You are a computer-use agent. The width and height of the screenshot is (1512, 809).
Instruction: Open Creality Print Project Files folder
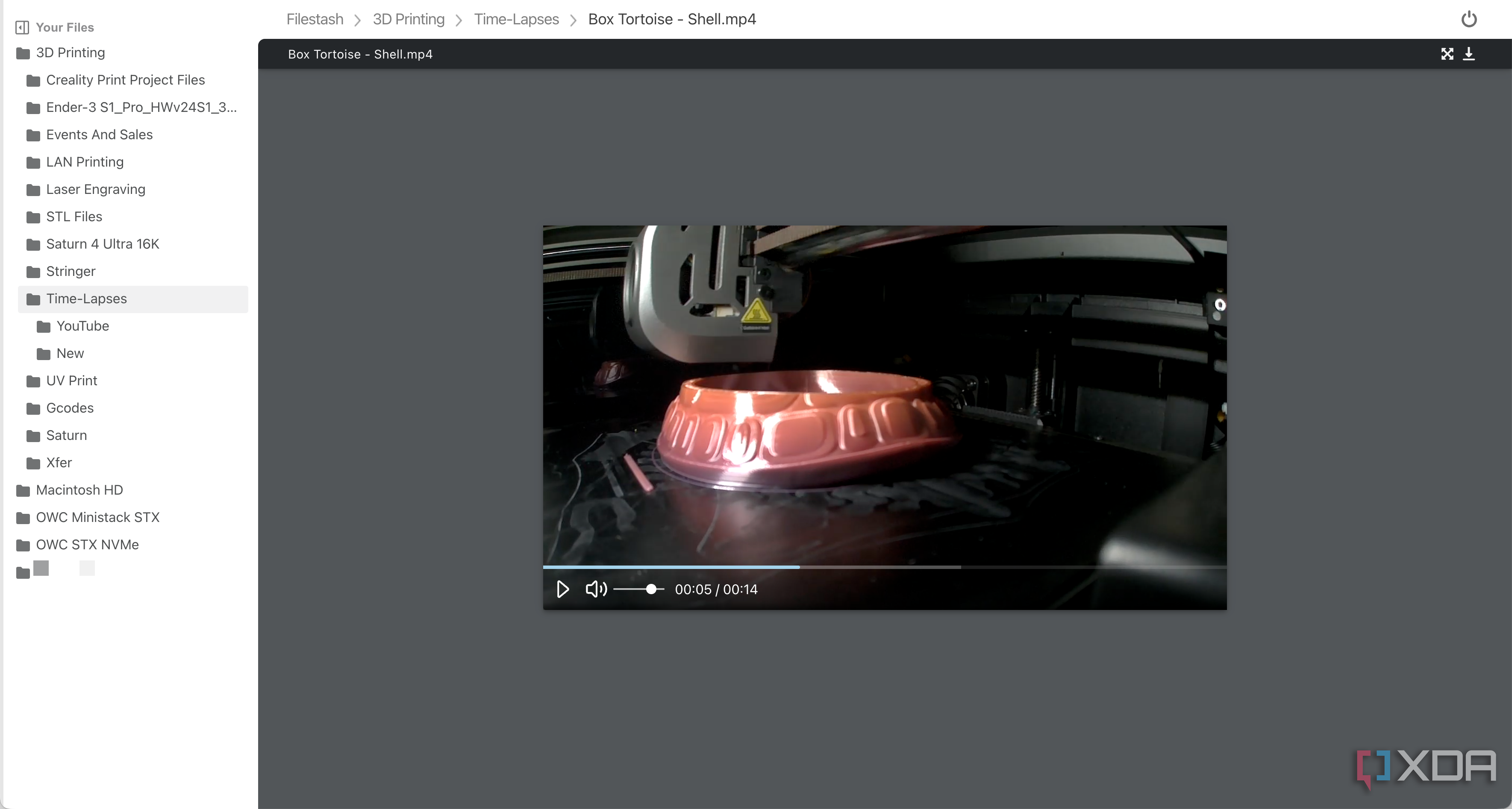[x=126, y=80]
